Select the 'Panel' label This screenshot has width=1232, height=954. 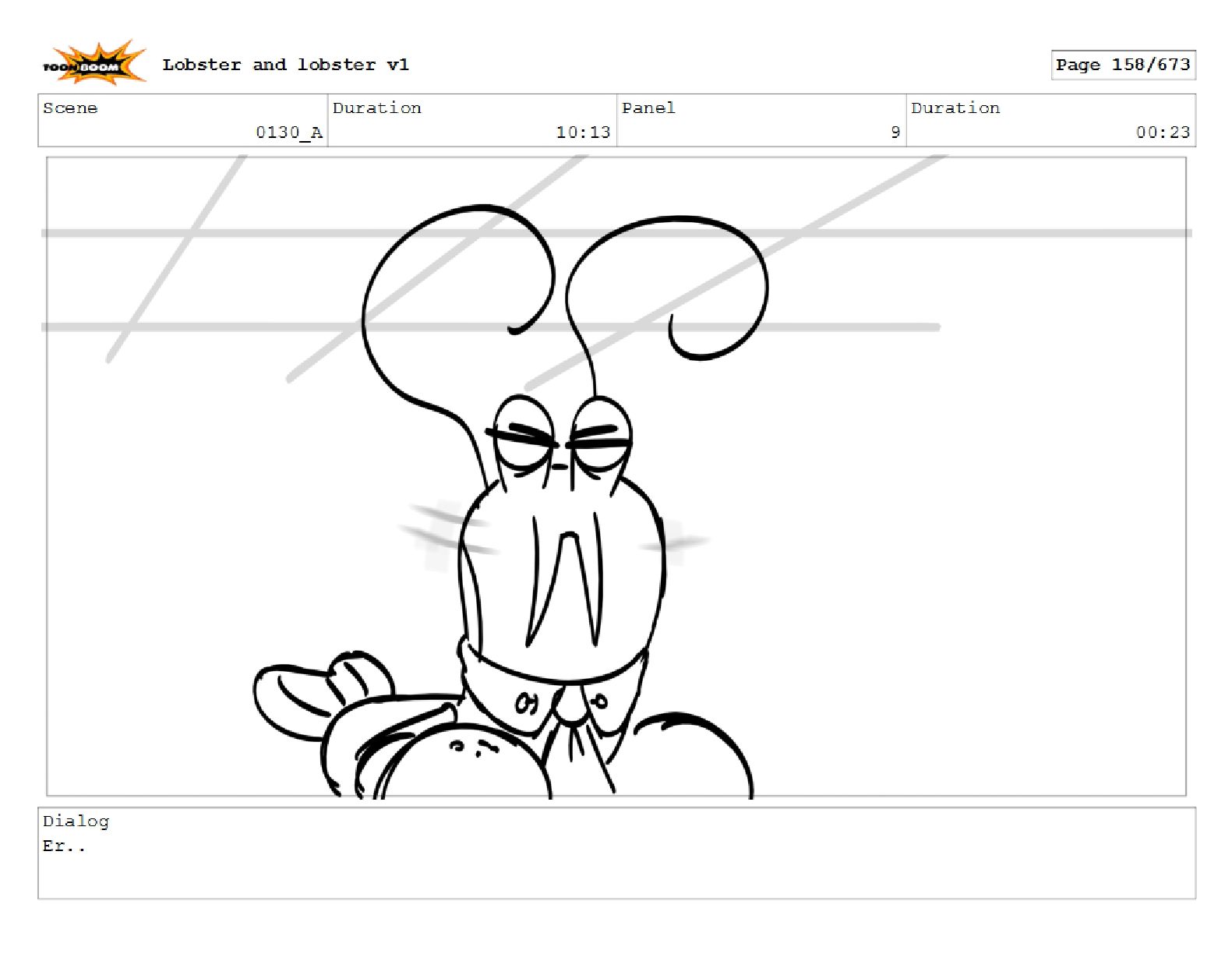click(x=648, y=108)
